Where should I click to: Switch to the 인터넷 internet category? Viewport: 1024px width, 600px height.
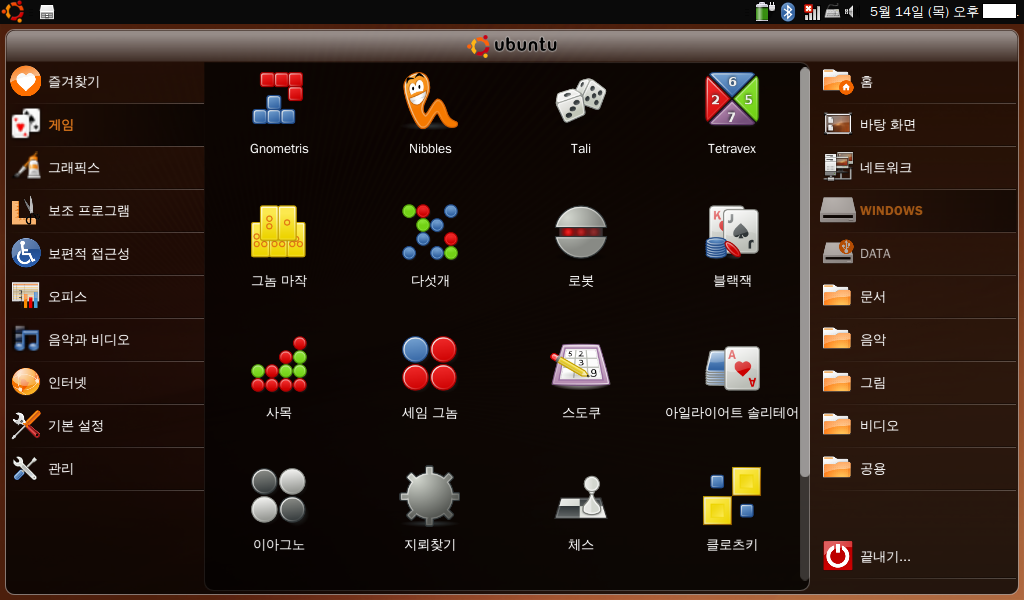(x=106, y=383)
